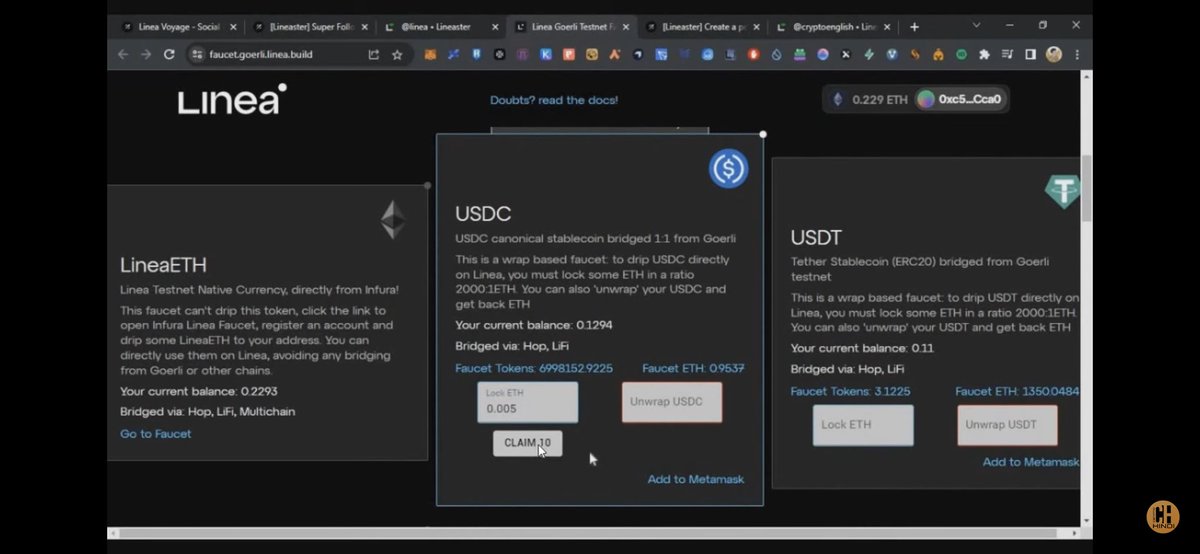Click the USDT card's Lock ETH field
Image resolution: width=1200 pixels, height=554 pixels.
[863, 425]
